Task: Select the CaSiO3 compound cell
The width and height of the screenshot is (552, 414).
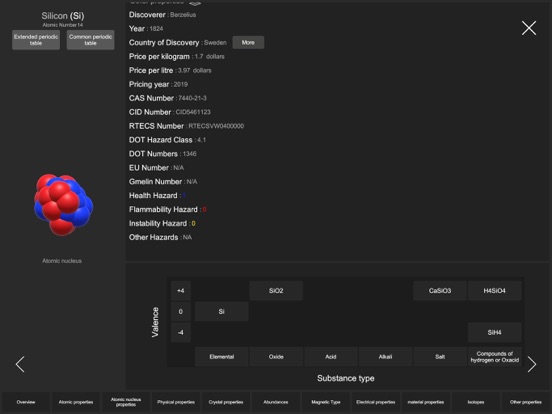Action: pyautogui.click(x=440, y=291)
